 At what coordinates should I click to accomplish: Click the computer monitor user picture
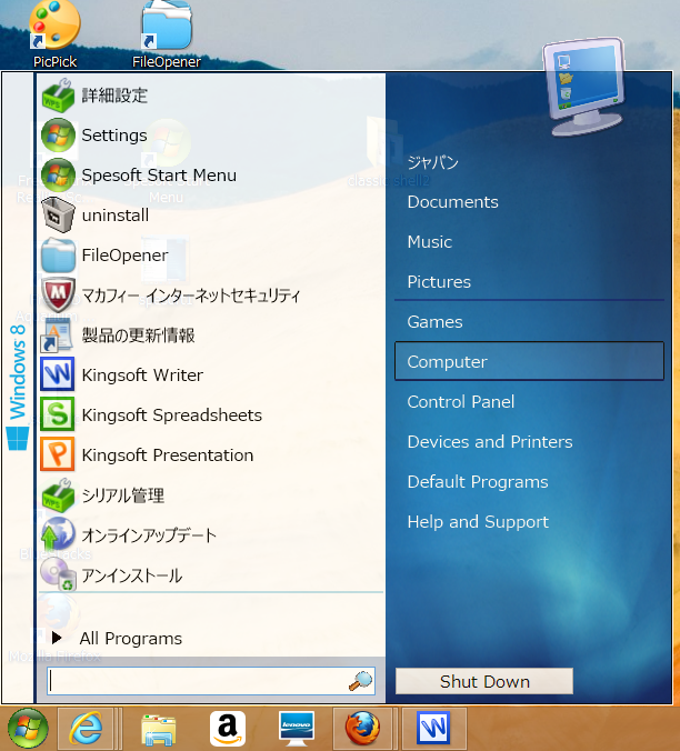coord(584,87)
